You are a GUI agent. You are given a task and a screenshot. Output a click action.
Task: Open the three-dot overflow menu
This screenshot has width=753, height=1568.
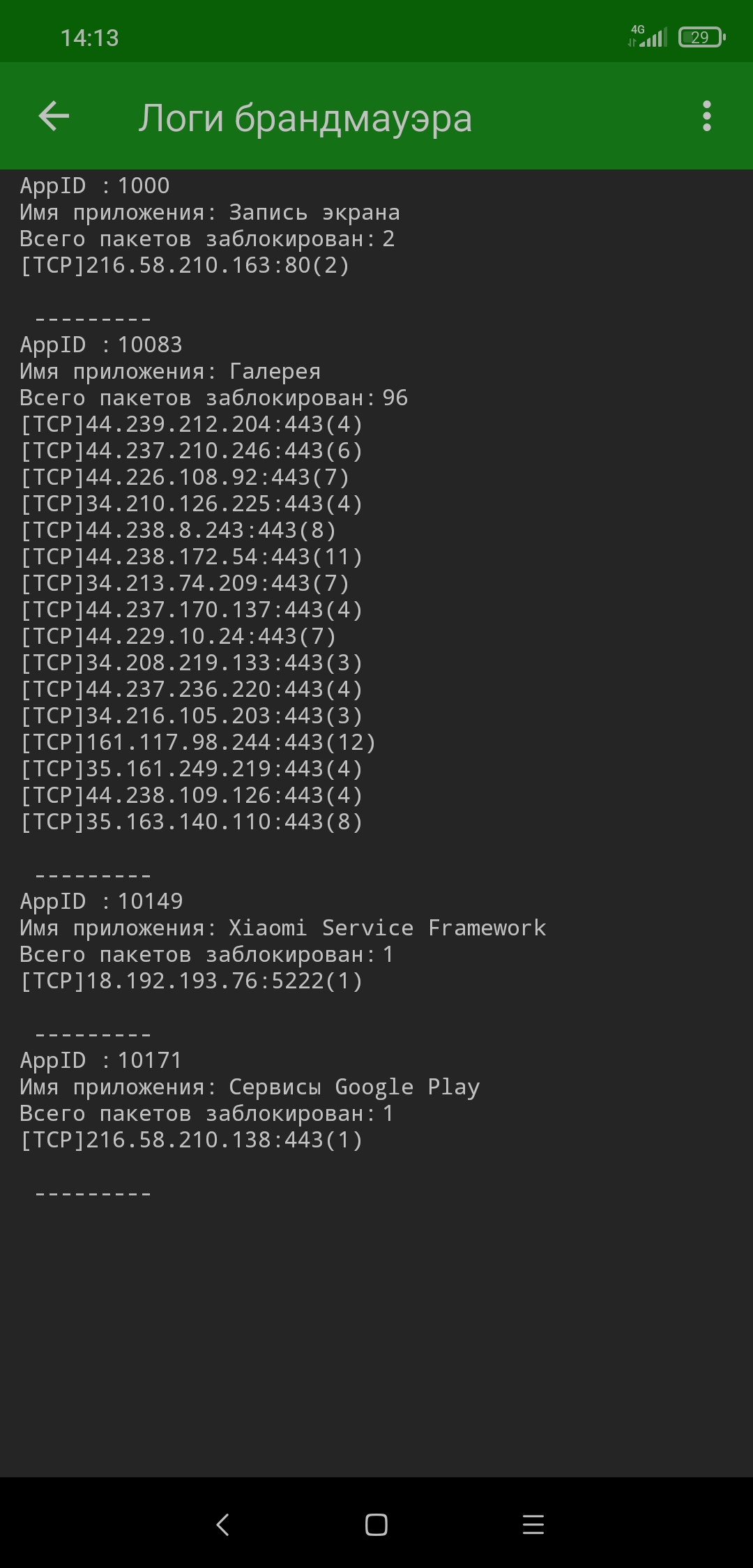[x=706, y=116]
